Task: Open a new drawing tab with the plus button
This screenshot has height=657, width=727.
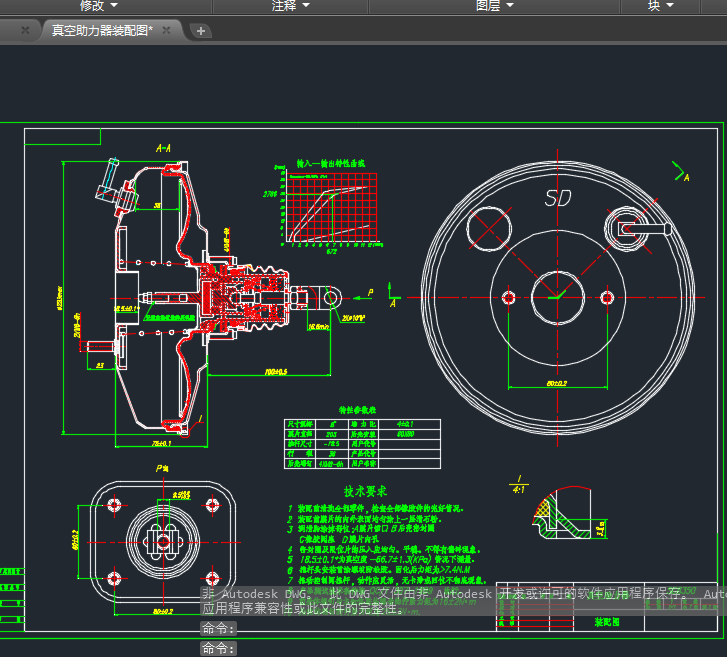Action: point(201,31)
